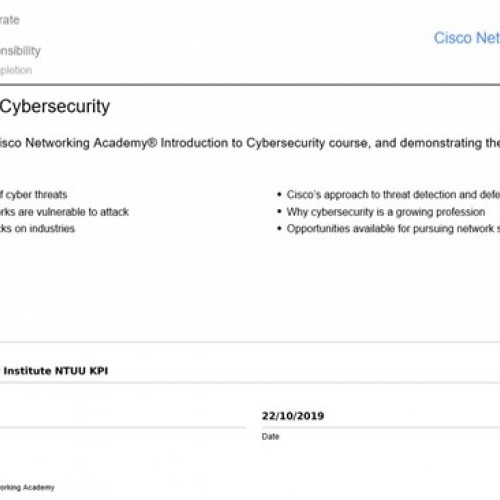This screenshot has height=500, width=500.
Task: Click the partial 'rate' header text
Action: 10,20
